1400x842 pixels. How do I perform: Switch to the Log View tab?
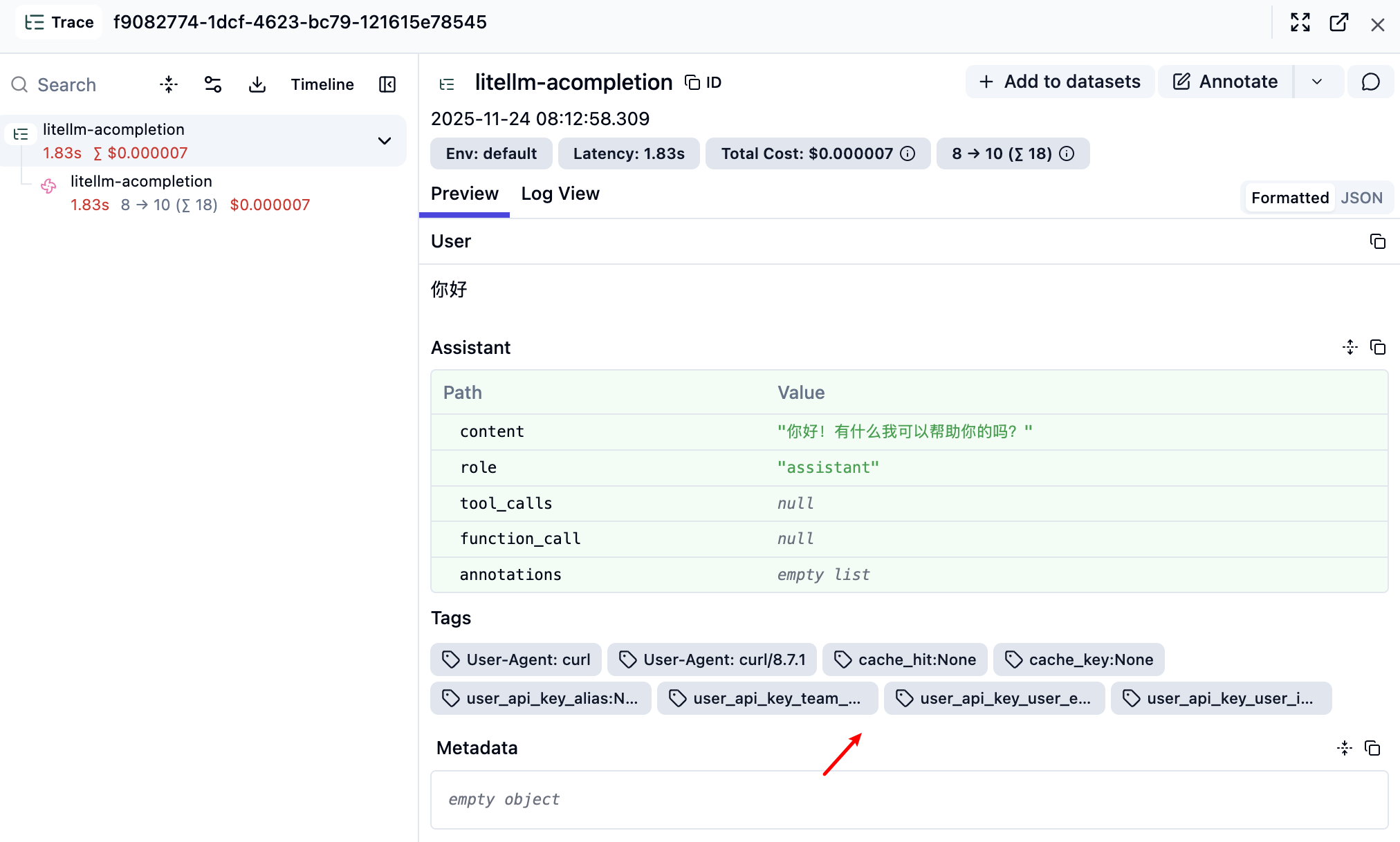point(560,194)
